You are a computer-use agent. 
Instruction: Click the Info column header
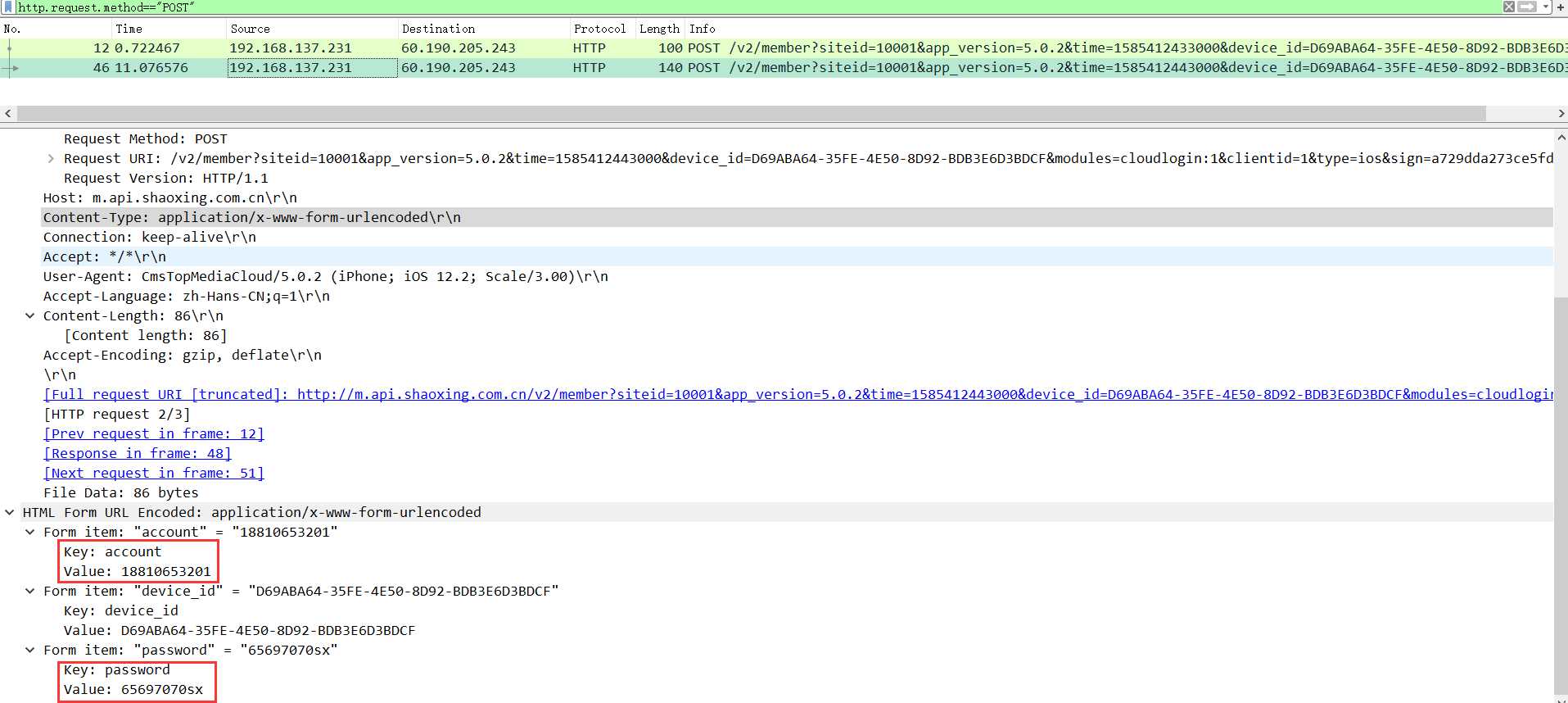[1126, 29]
